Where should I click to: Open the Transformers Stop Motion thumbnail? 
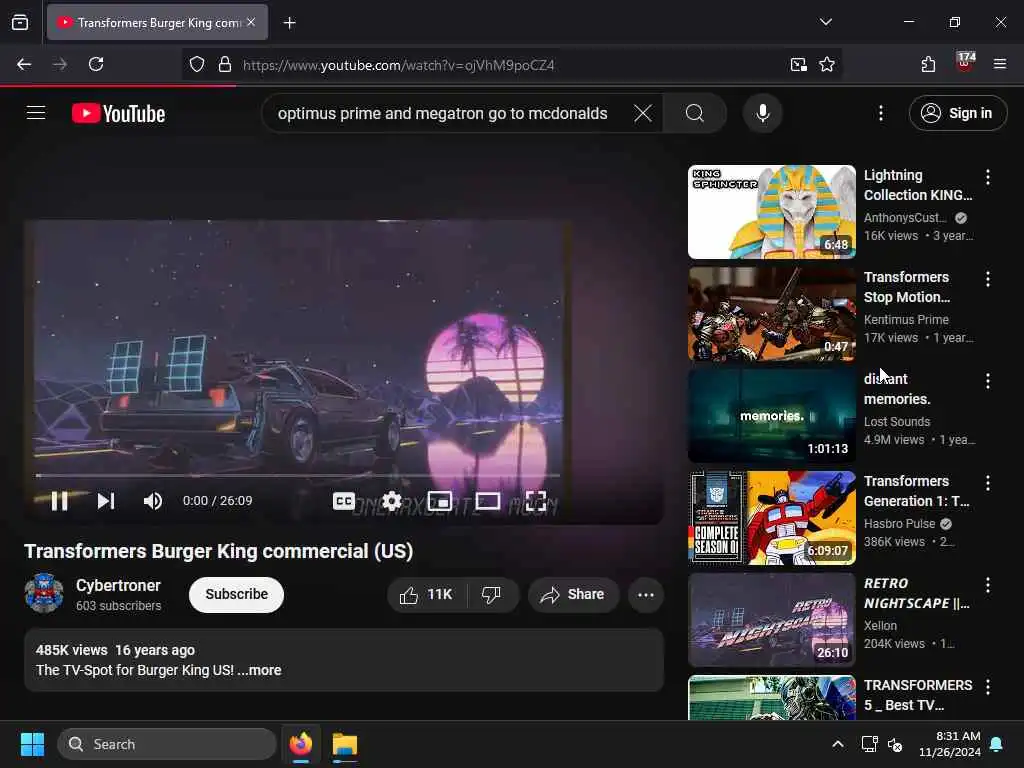pyautogui.click(x=771, y=313)
